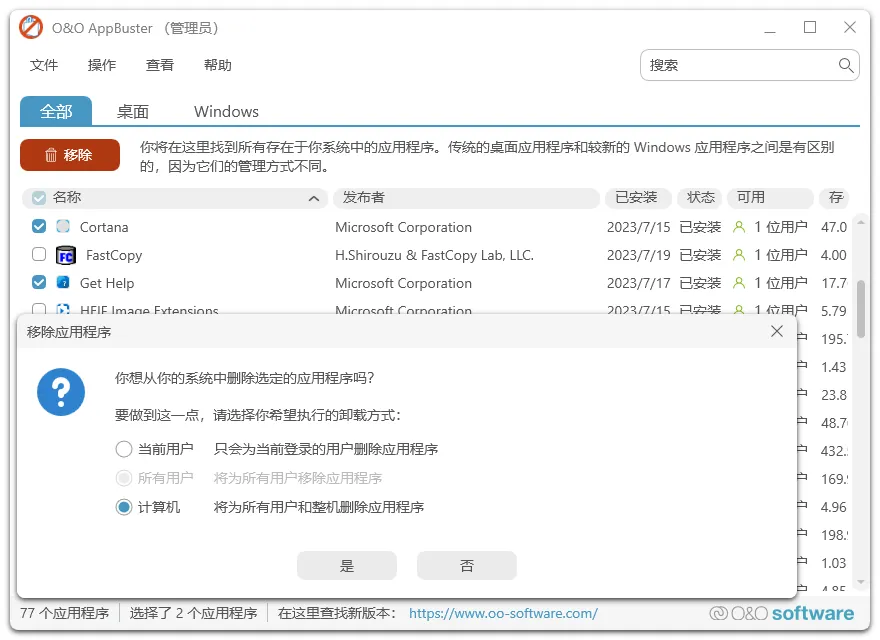
Task: Maximize the O&O AppBuster window
Action: (810, 28)
